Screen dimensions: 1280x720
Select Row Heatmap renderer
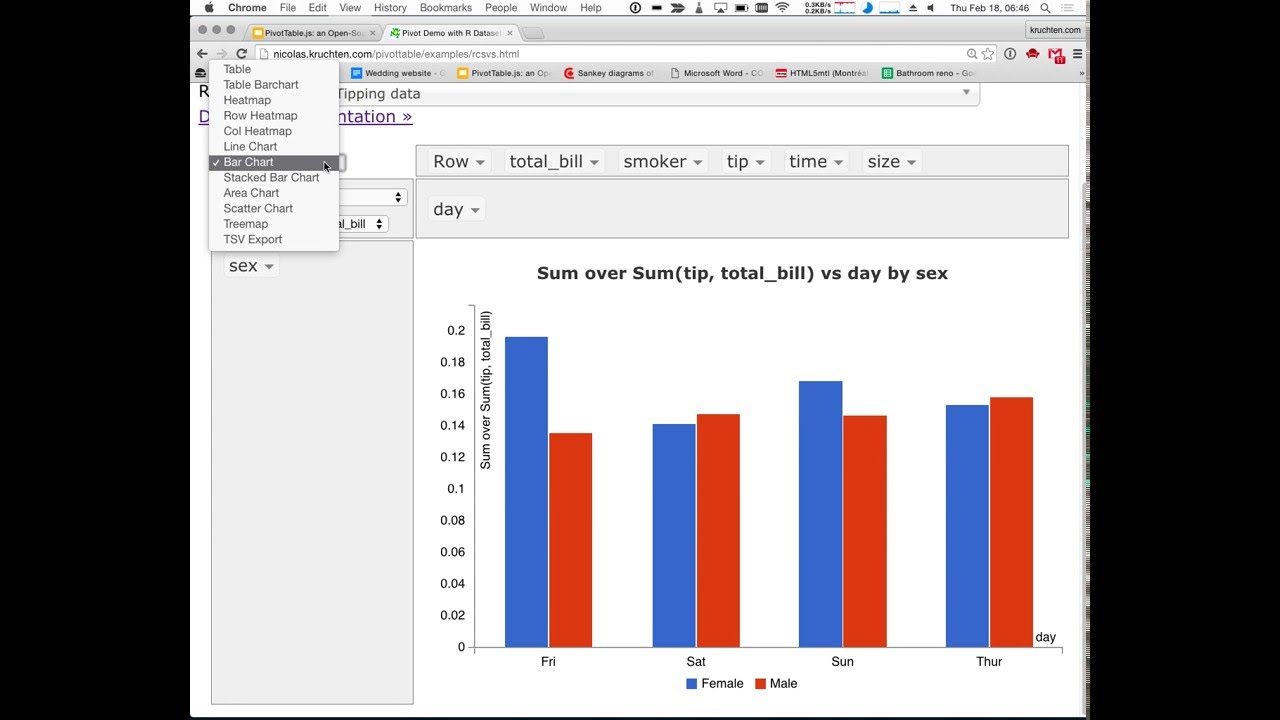[x=273, y=116]
